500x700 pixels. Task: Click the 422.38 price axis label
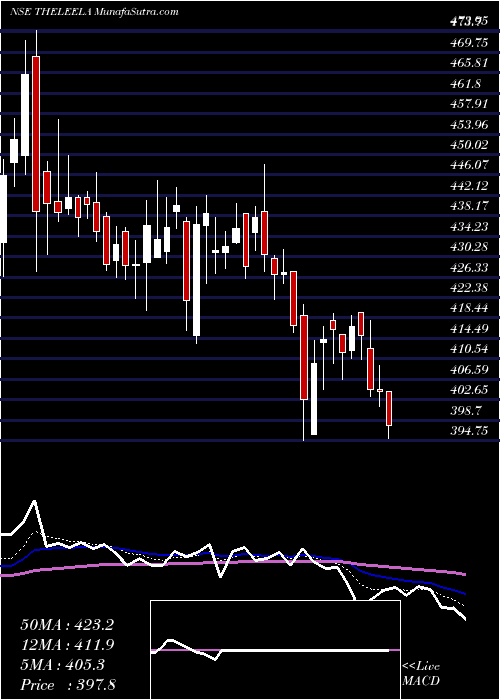pos(468,288)
